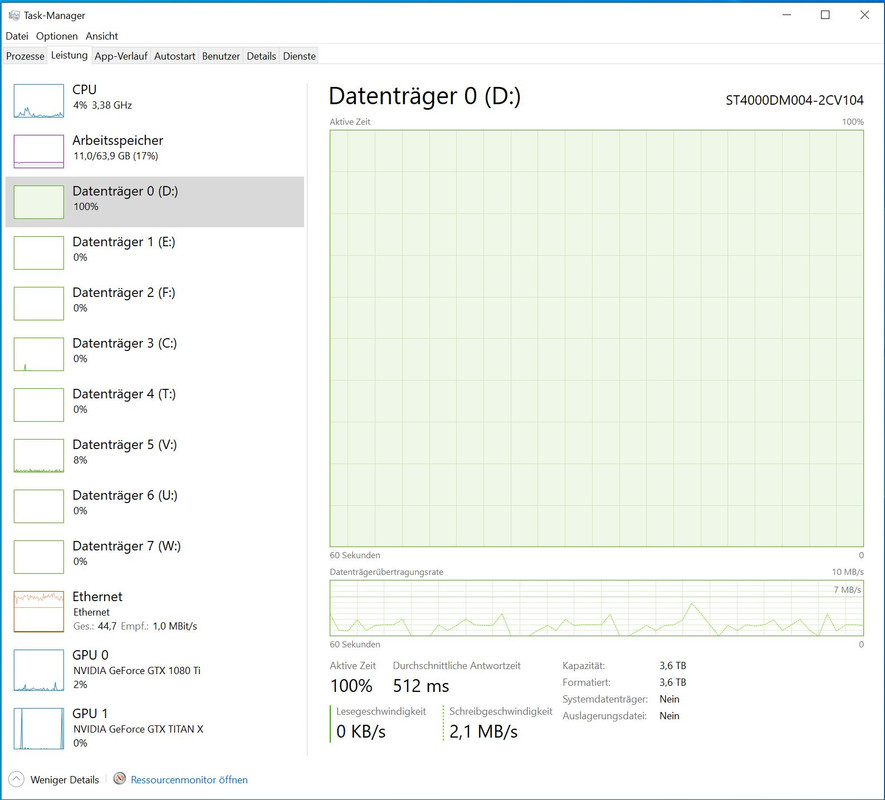Click Weniger Details button label
885x800 pixels.
(64, 780)
